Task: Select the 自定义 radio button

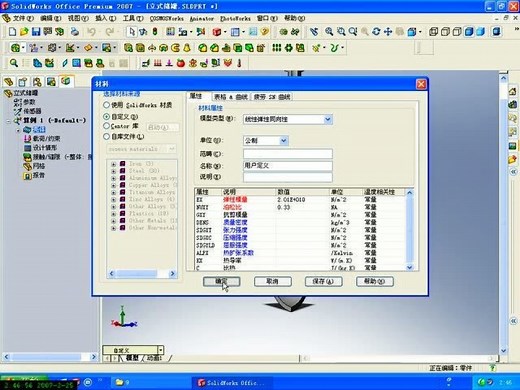Action: (x=107, y=117)
